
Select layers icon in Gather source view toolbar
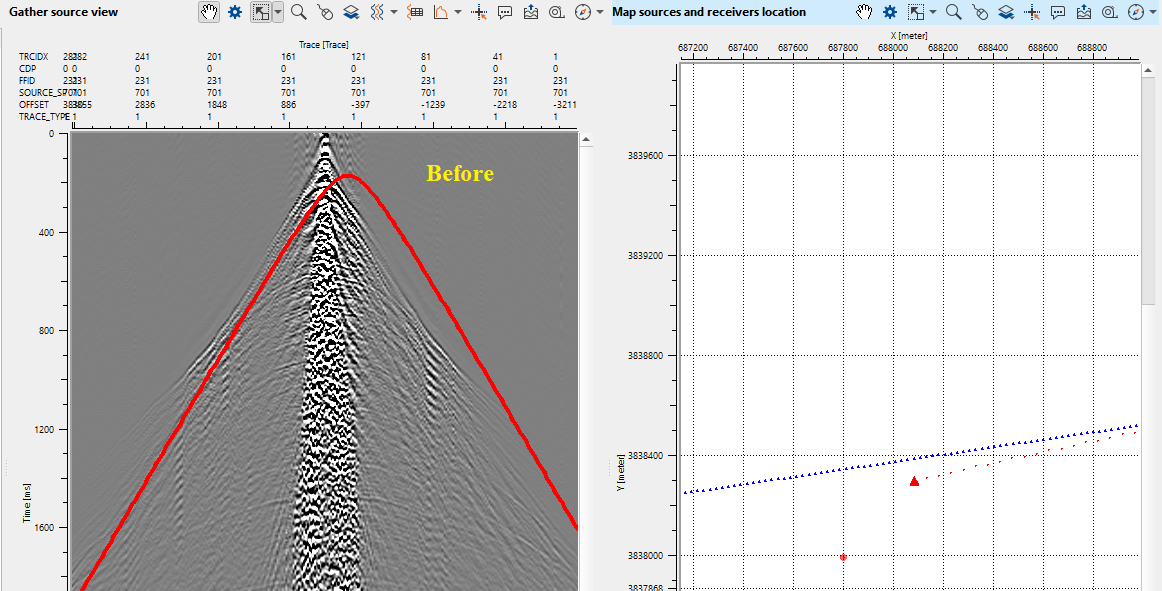coord(351,12)
